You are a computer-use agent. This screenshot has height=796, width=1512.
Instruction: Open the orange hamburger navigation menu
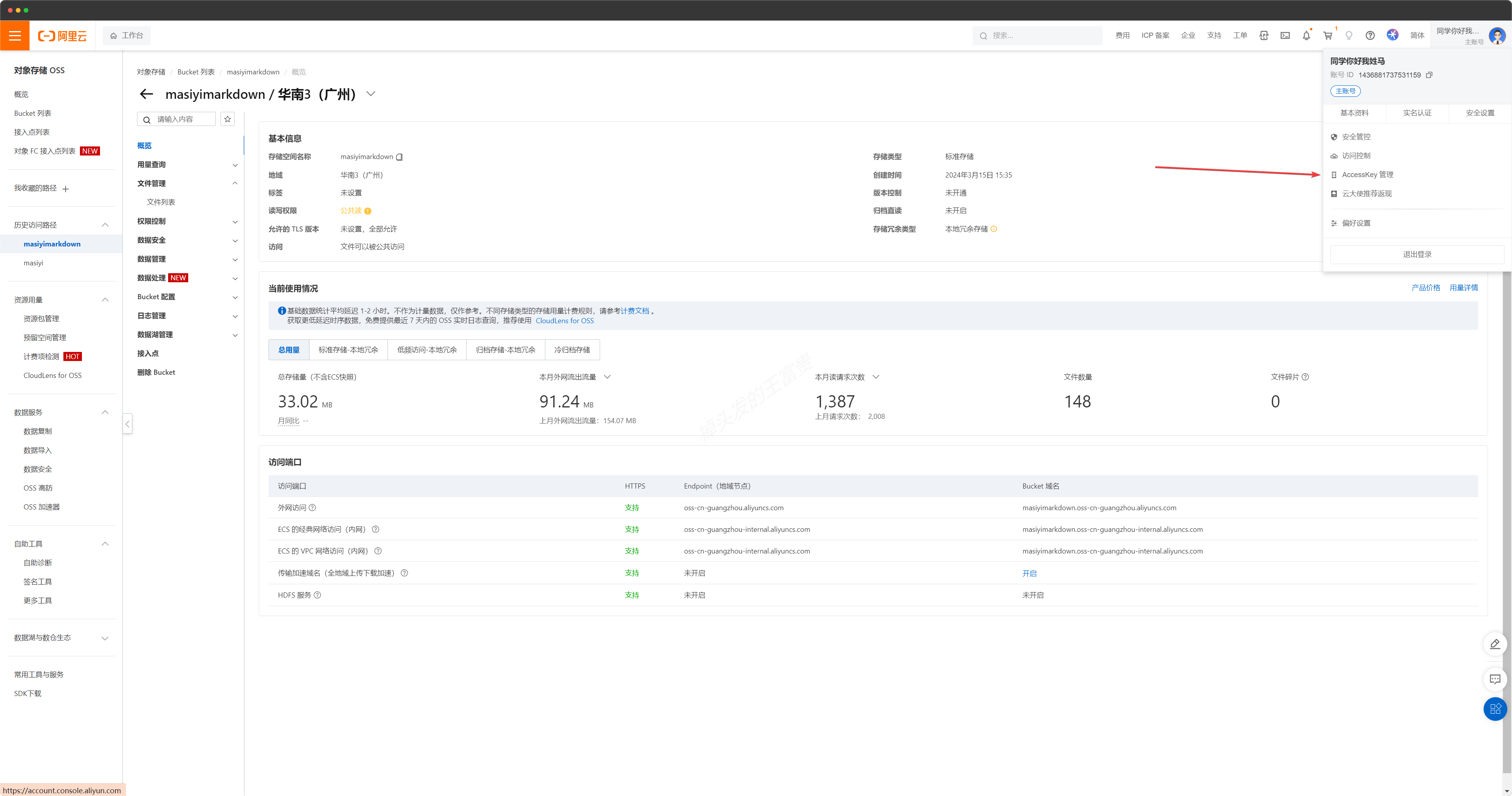tap(15, 35)
